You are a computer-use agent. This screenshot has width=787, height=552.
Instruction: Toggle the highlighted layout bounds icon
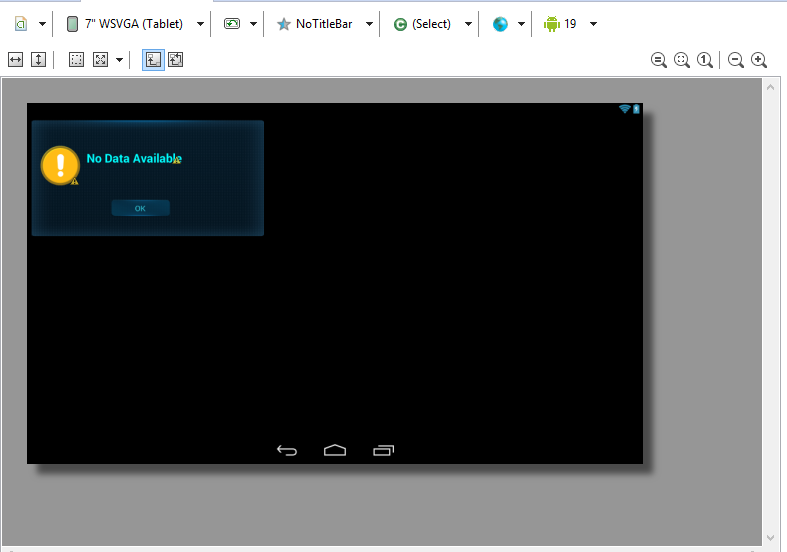click(x=153, y=60)
